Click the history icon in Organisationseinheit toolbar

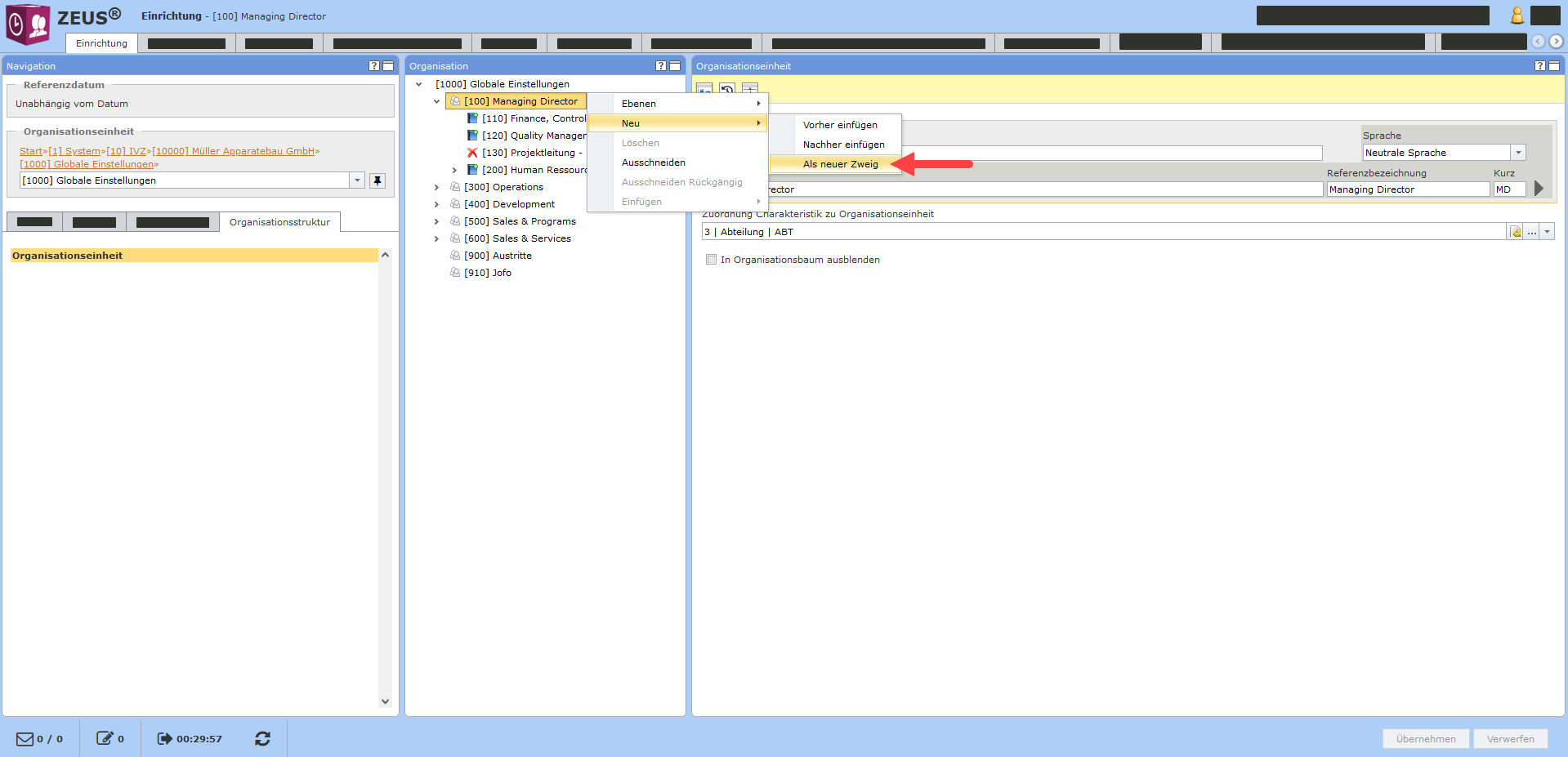[x=727, y=90]
